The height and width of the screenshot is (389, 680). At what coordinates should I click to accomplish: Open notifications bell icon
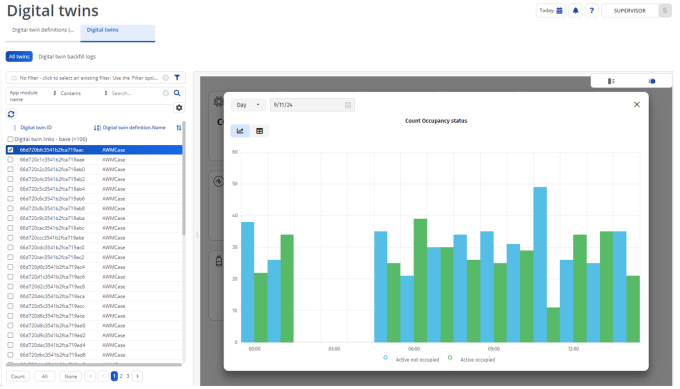click(575, 10)
